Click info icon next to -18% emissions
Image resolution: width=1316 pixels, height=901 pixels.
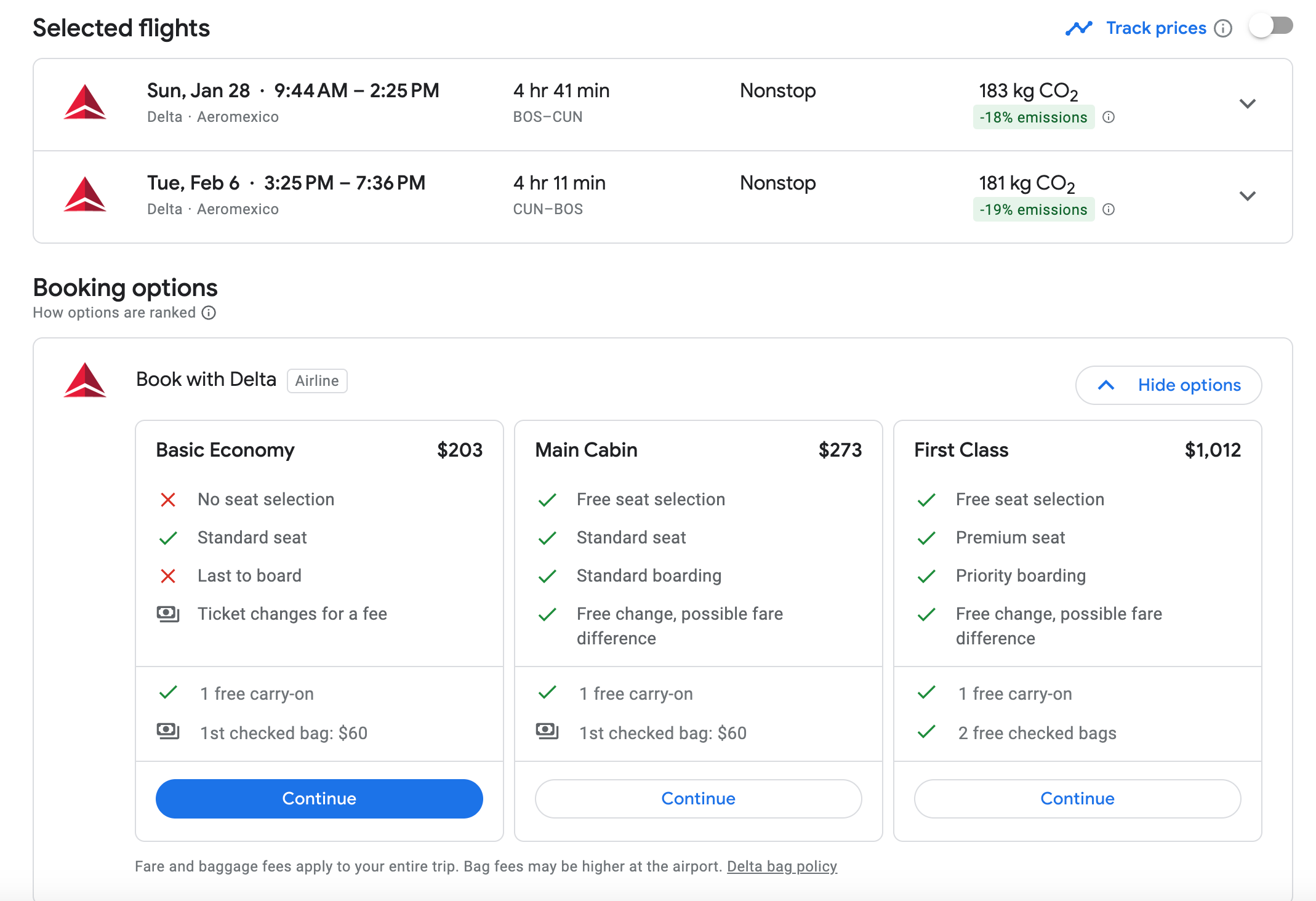point(1109,117)
